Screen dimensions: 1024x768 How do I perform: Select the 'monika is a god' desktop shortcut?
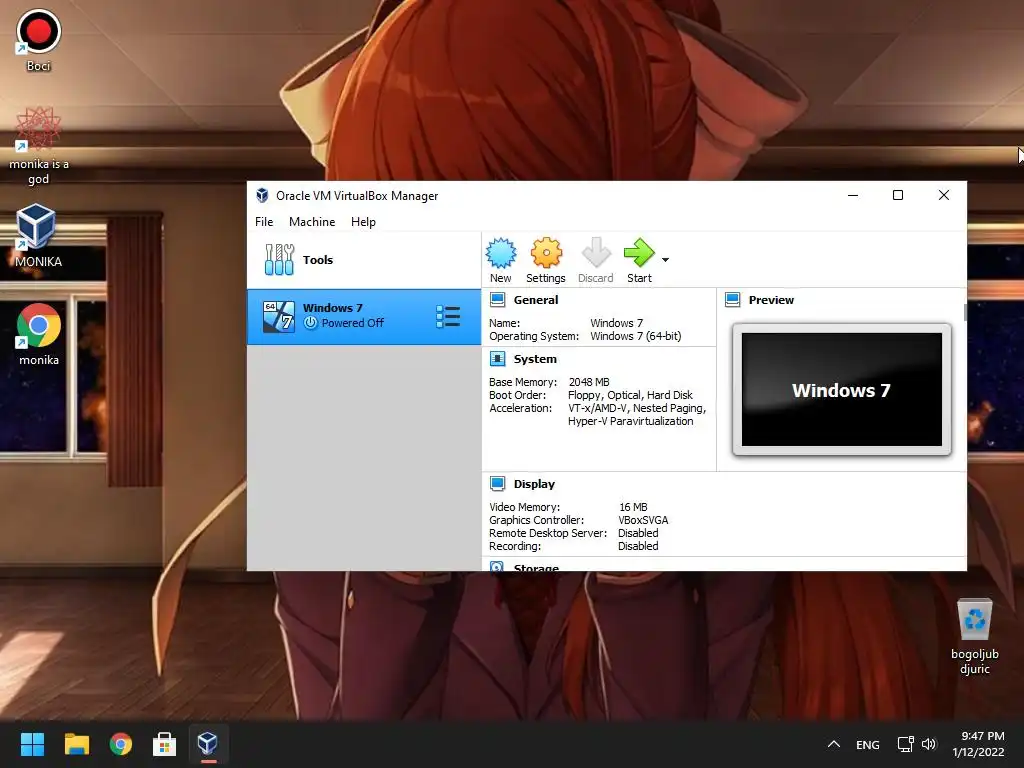tap(39, 146)
